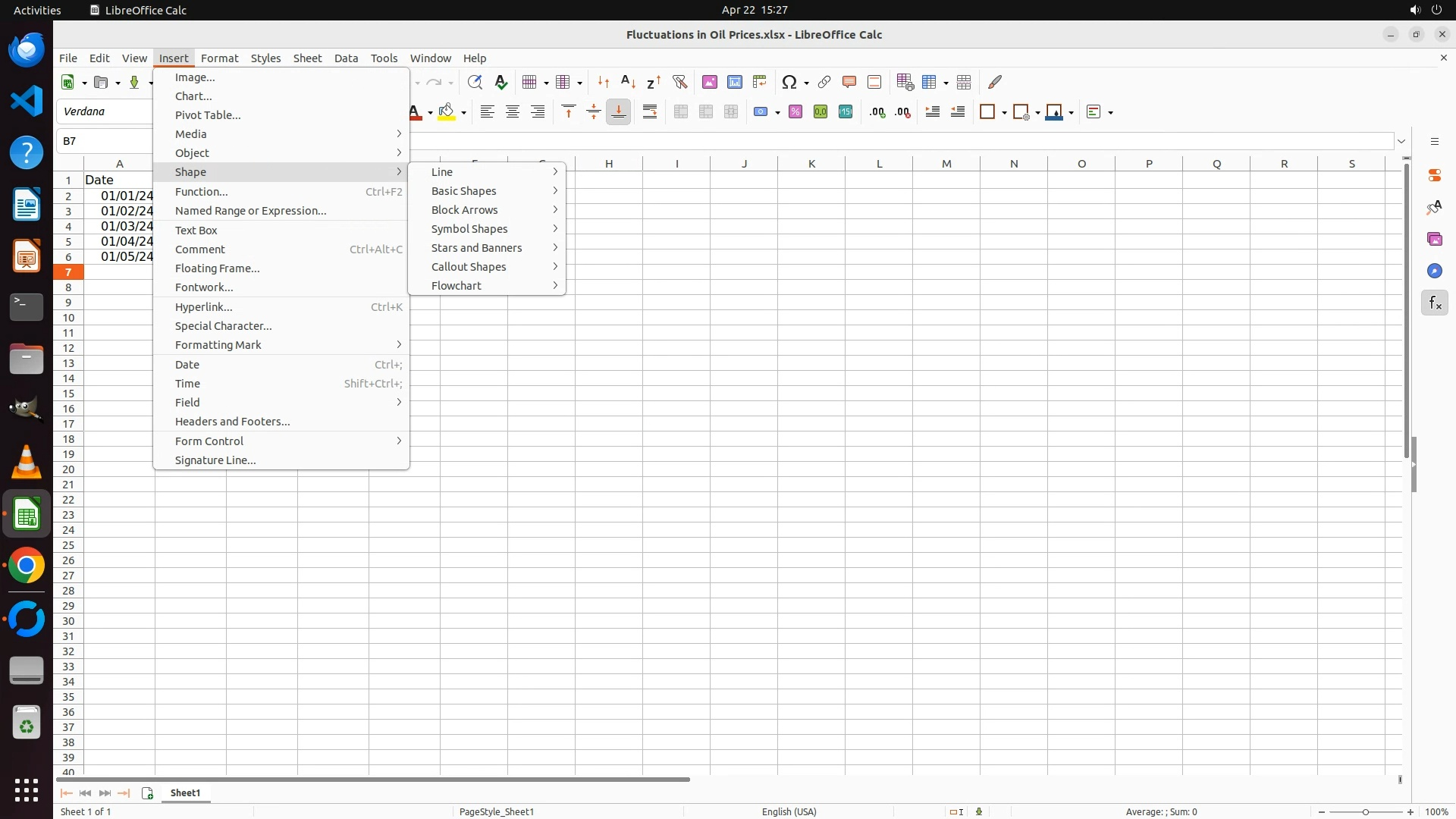
Task: Switch to the Sheet1 tab
Action: coord(186,793)
